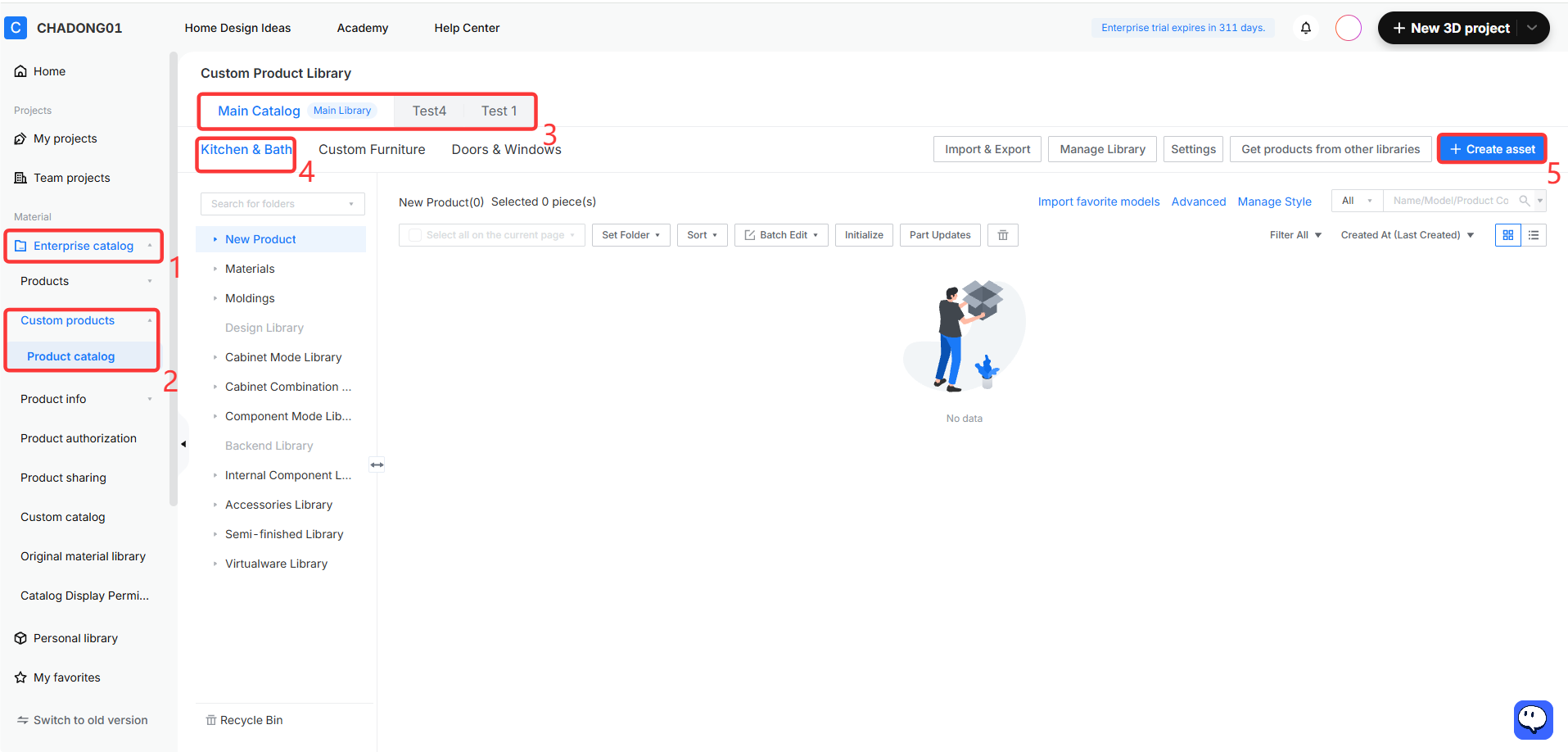The image size is (1568, 752).
Task: Expand Cabinet Mode Library folder
Action: tap(215, 357)
